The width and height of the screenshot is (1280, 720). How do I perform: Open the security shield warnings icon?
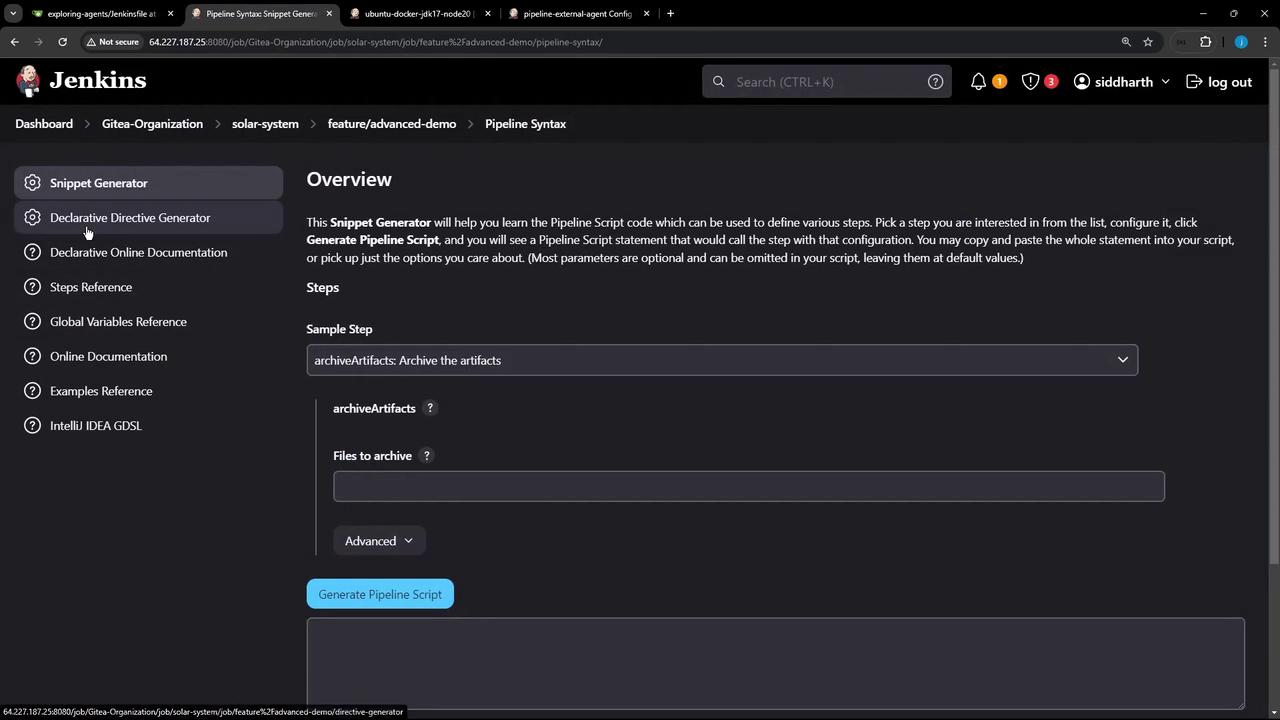coord(1030,82)
